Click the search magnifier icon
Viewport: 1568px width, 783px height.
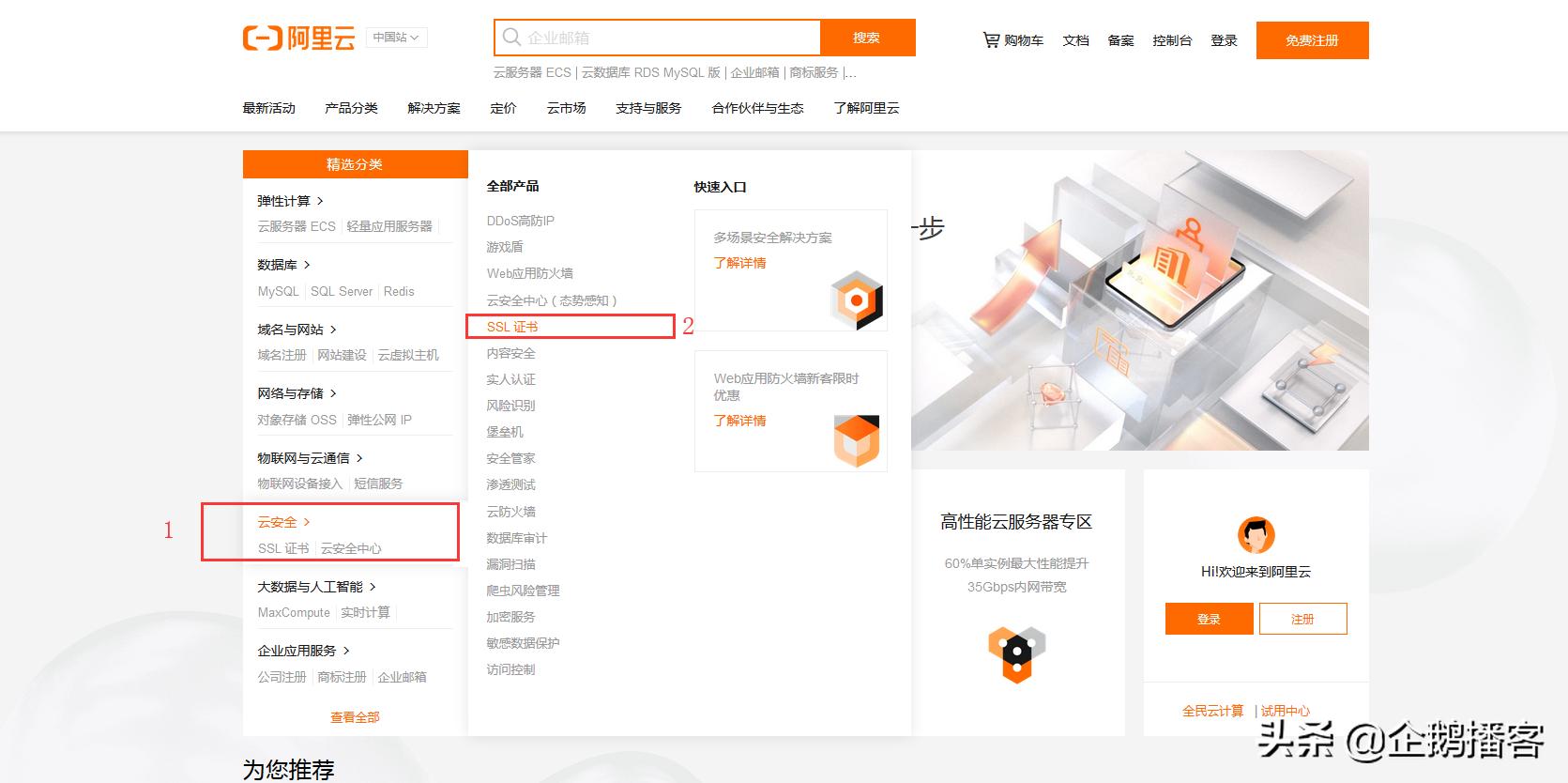(x=511, y=38)
